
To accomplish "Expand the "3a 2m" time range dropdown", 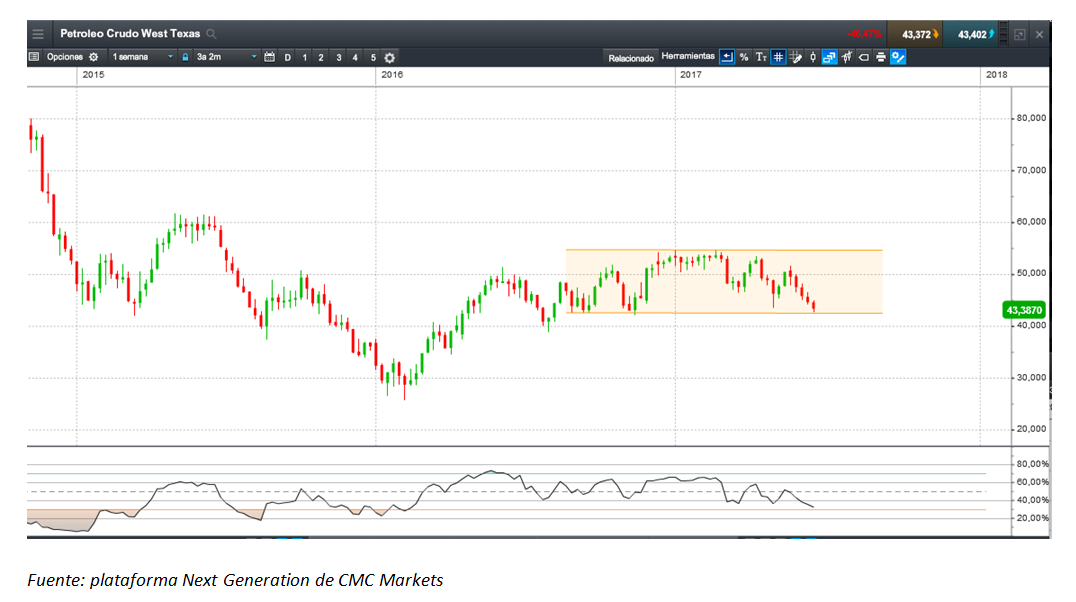I will (x=254, y=57).
